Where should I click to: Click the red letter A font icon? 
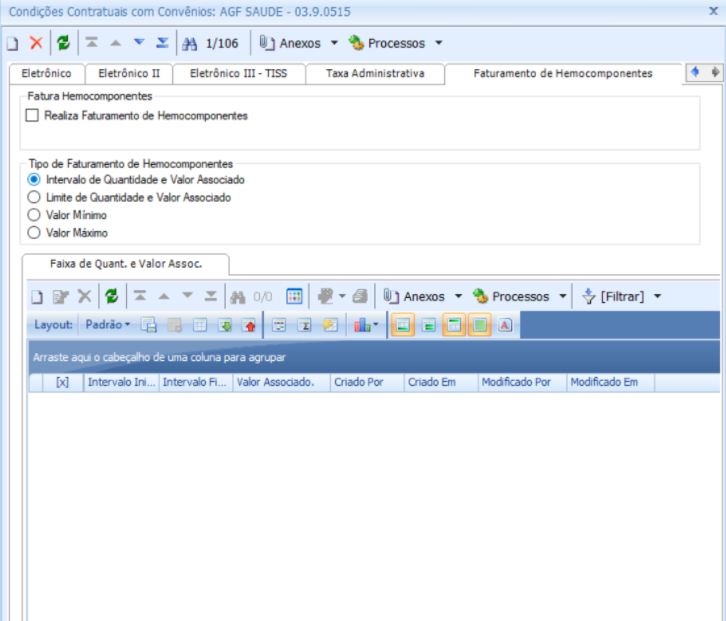pyautogui.click(x=505, y=325)
